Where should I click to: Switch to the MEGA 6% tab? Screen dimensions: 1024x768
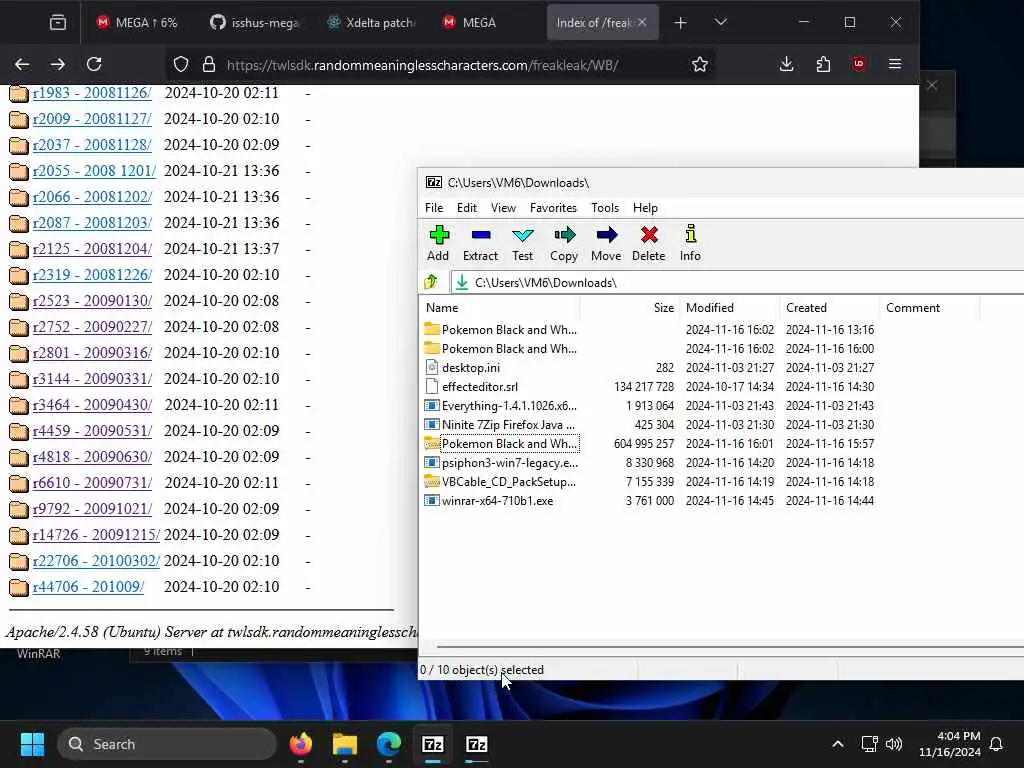click(x=136, y=23)
